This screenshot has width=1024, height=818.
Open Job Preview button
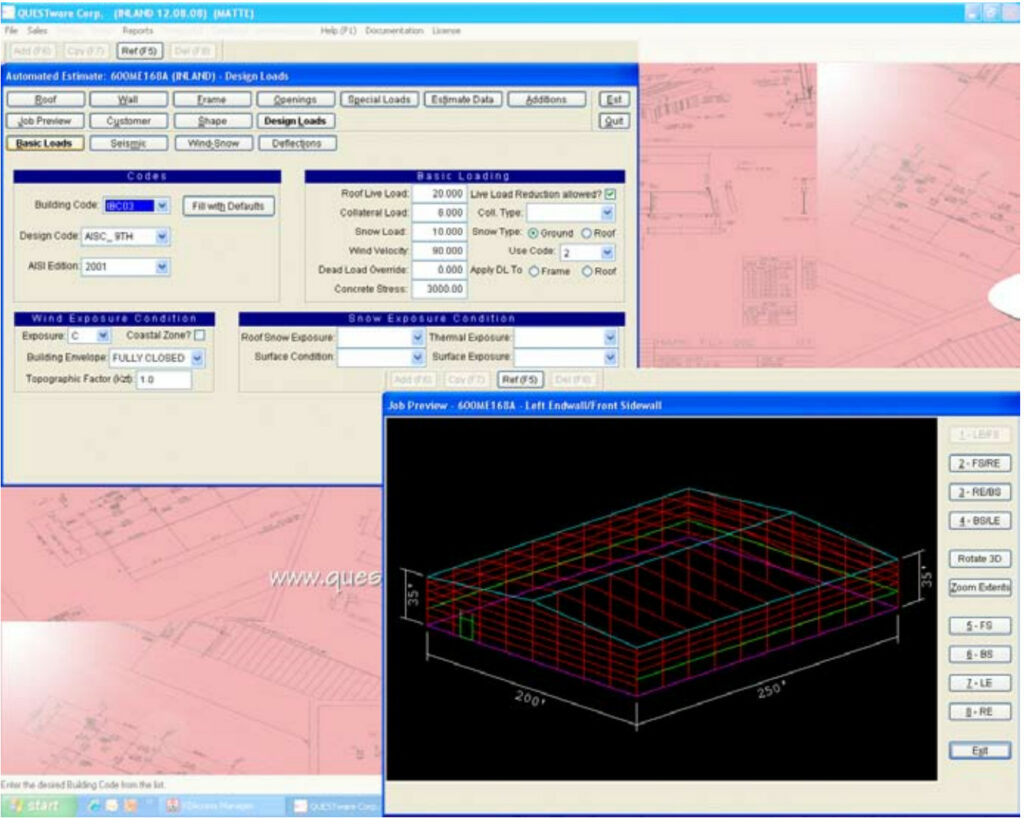[46, 121]
